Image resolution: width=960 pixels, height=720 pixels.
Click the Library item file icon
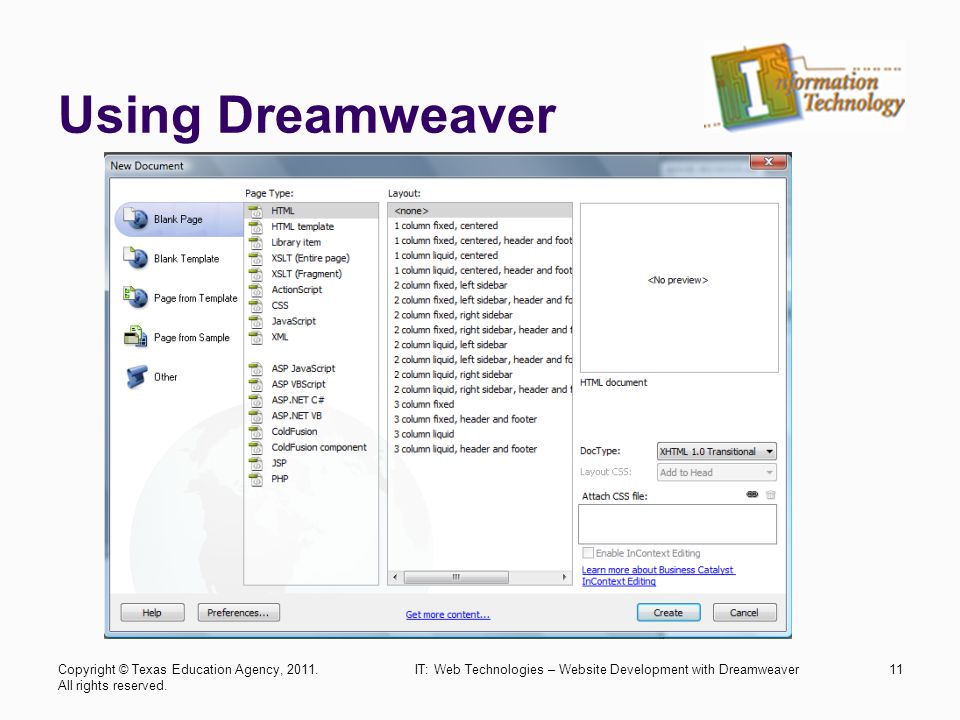click(x=256, y=242)
